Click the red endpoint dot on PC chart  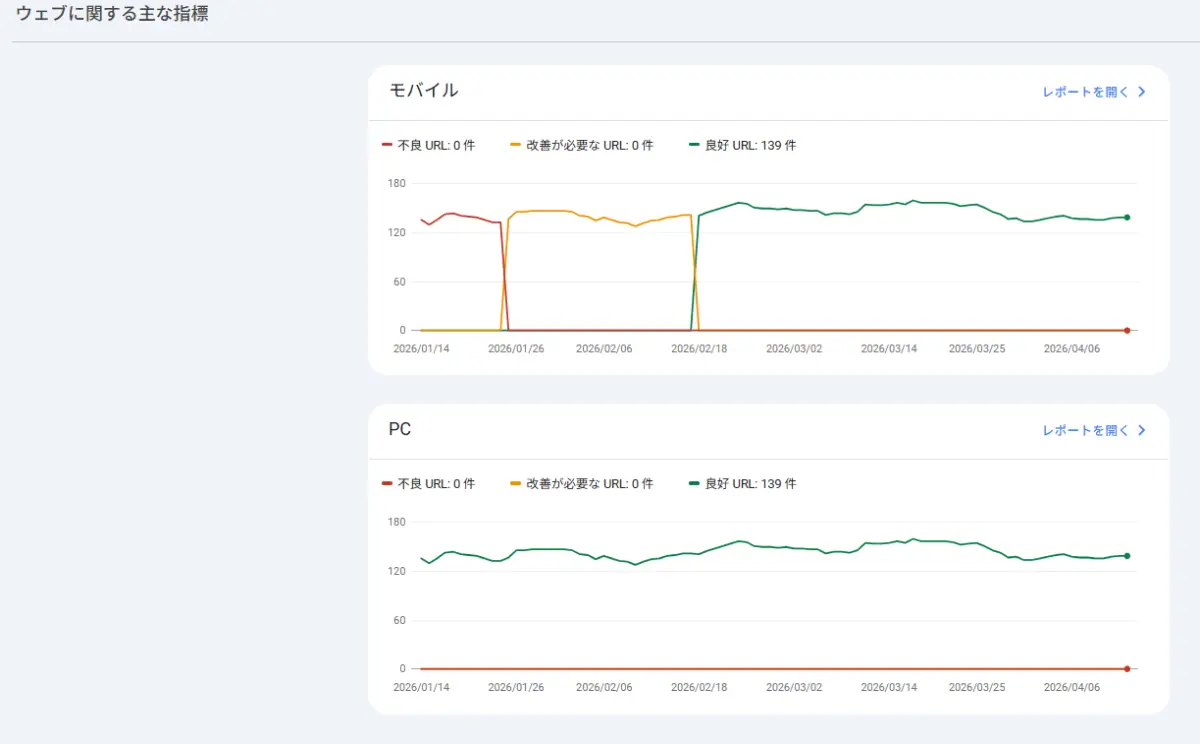click(1127, 669)
